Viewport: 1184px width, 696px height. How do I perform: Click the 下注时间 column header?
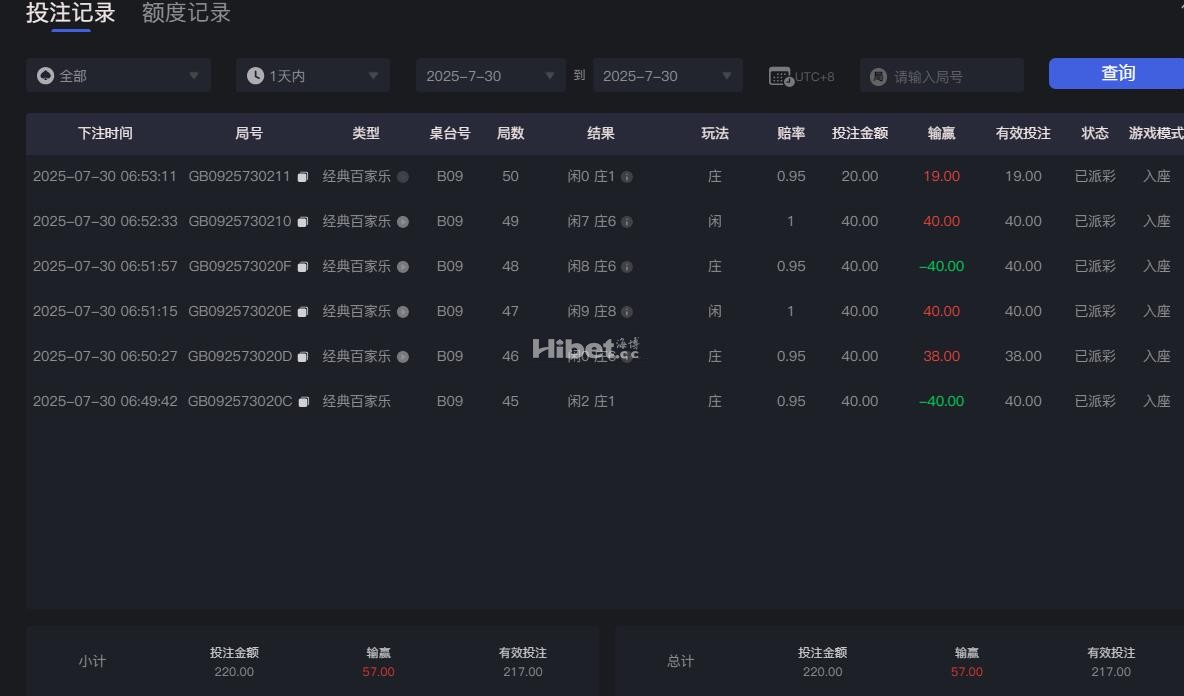[x=105, y=133]
